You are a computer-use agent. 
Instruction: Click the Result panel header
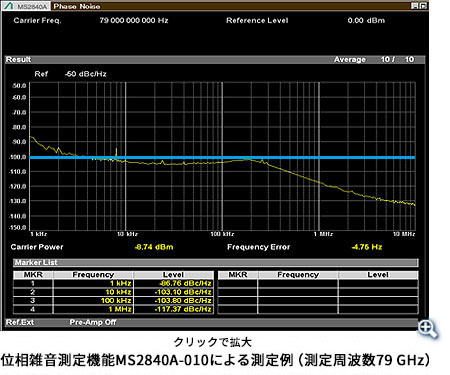[x=215, y=60]
